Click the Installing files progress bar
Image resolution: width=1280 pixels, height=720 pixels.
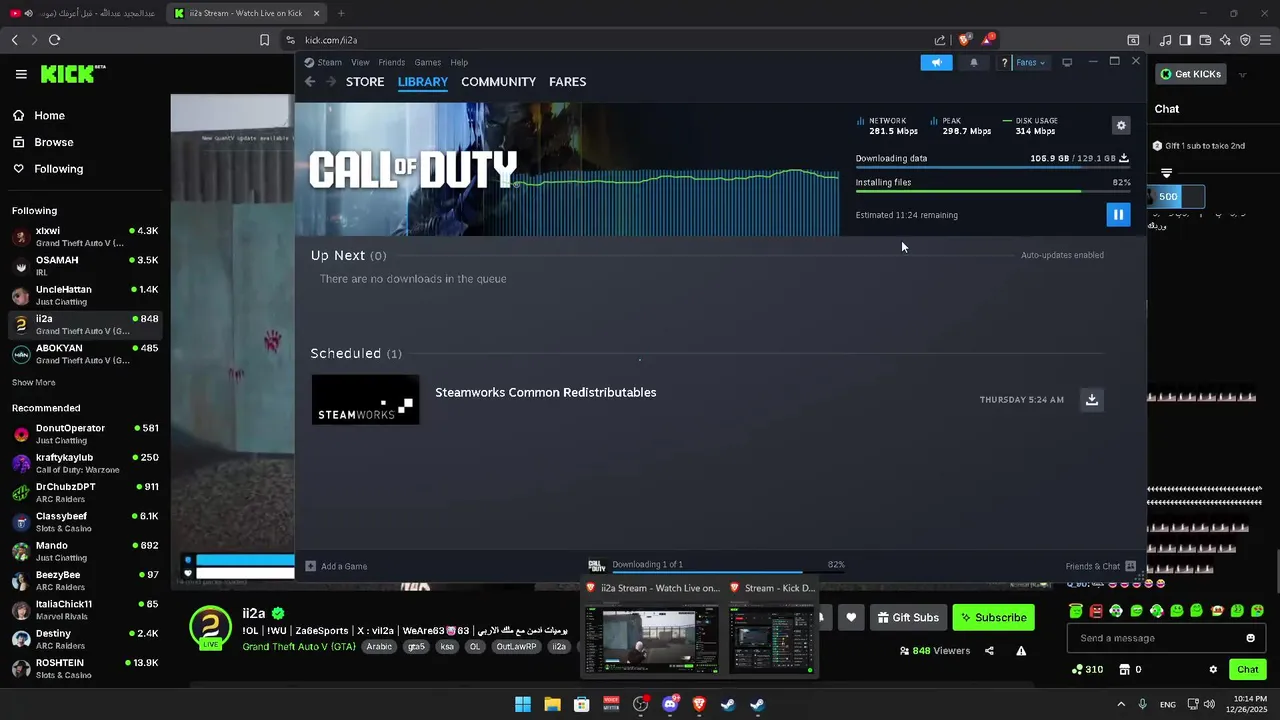(x=993, y=192)
